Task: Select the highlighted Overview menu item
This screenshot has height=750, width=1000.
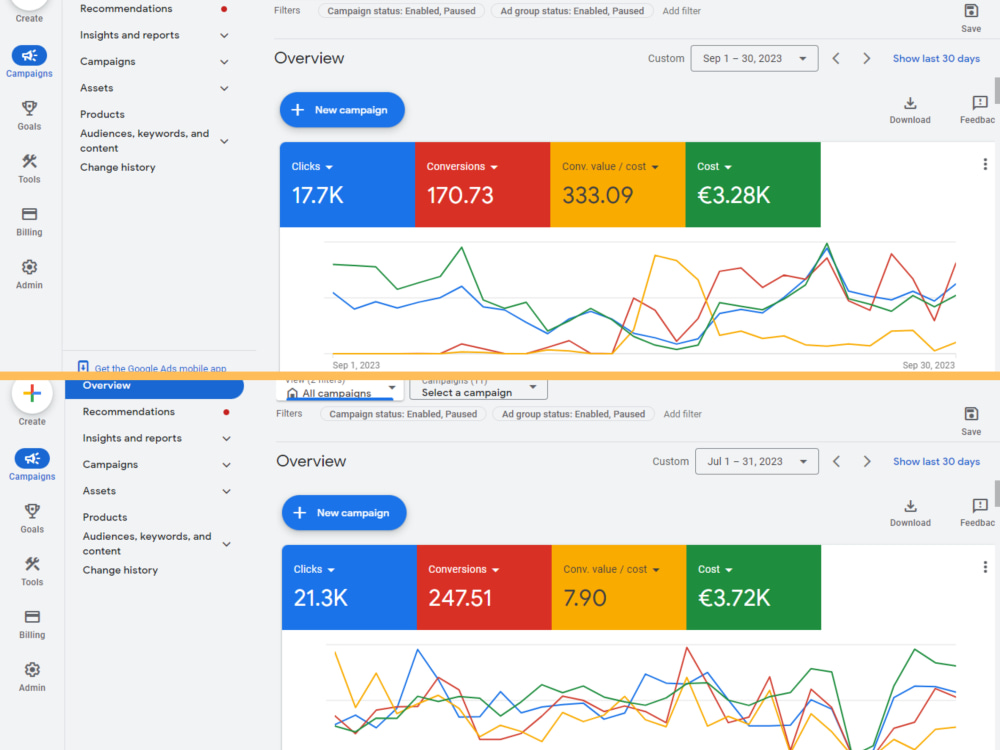Action: 154,388
